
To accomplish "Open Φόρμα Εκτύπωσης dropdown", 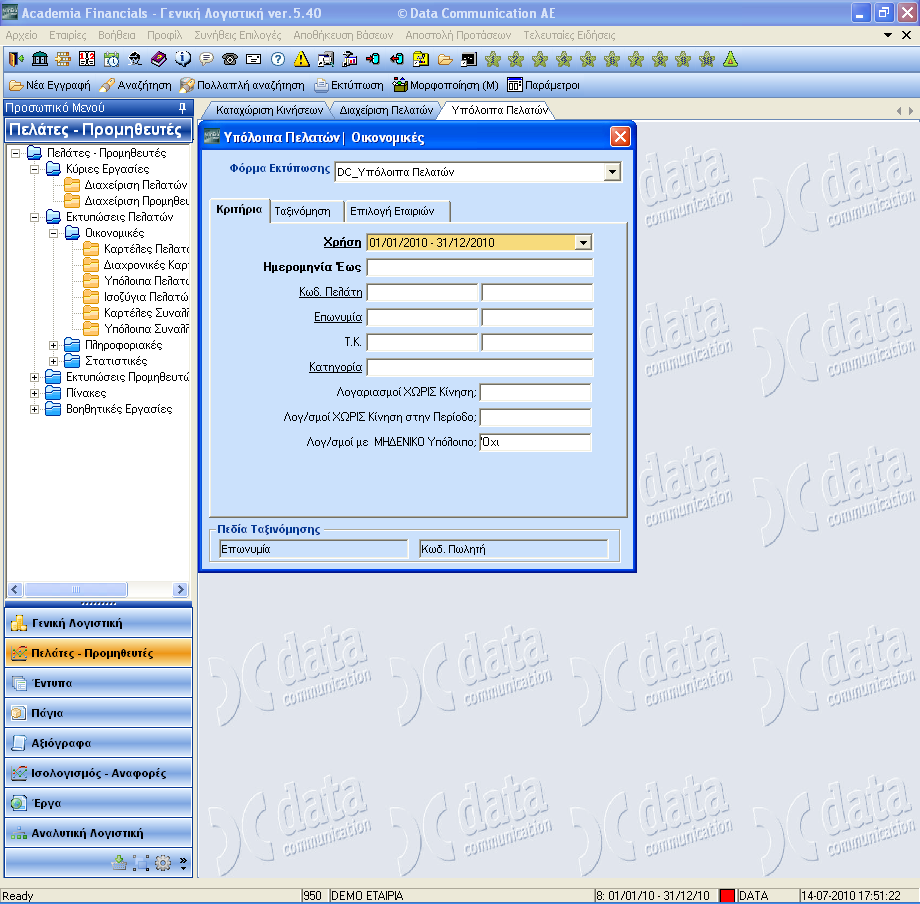I will coord(612,172).
